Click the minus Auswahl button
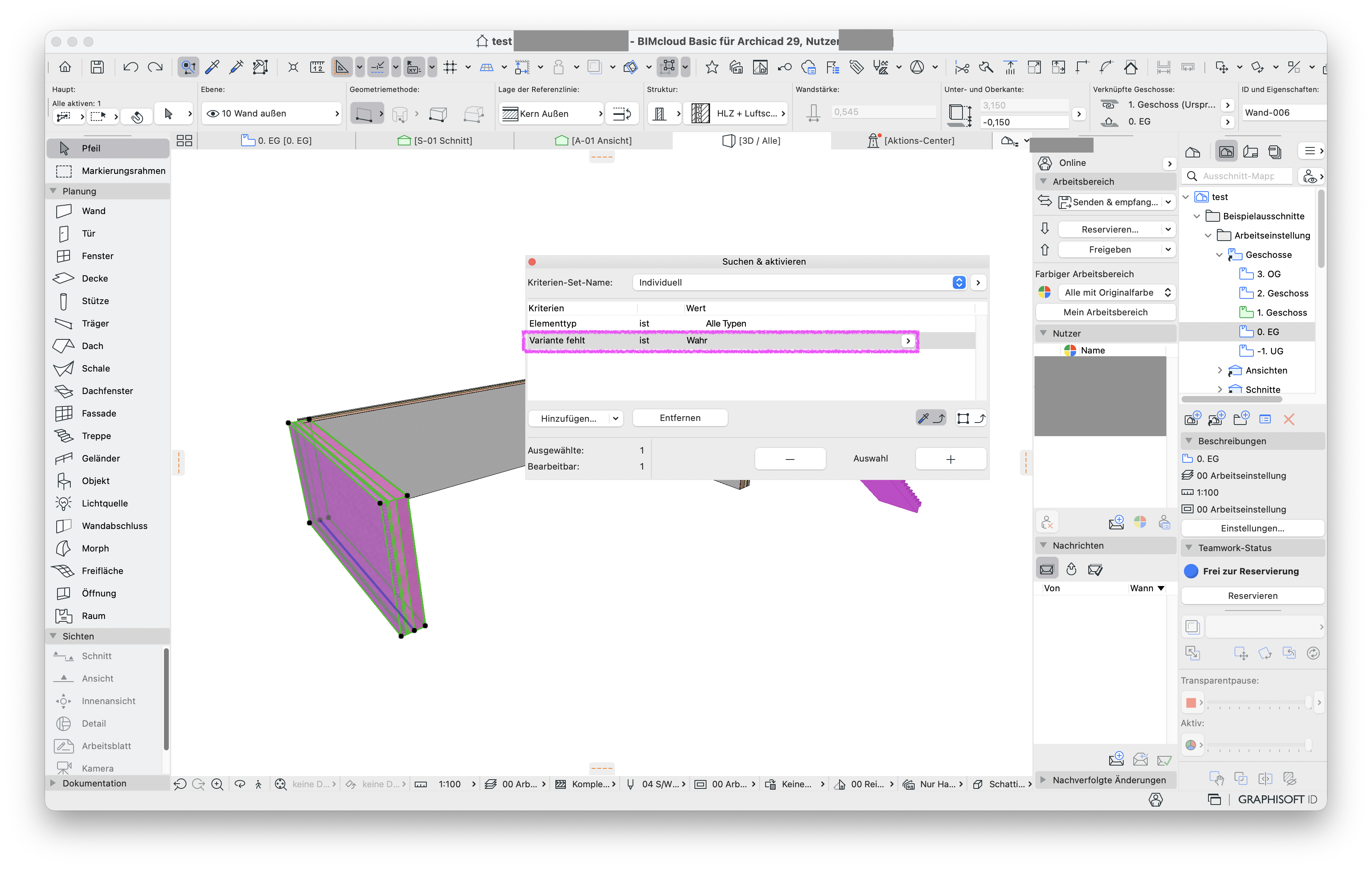 (790, 459)
